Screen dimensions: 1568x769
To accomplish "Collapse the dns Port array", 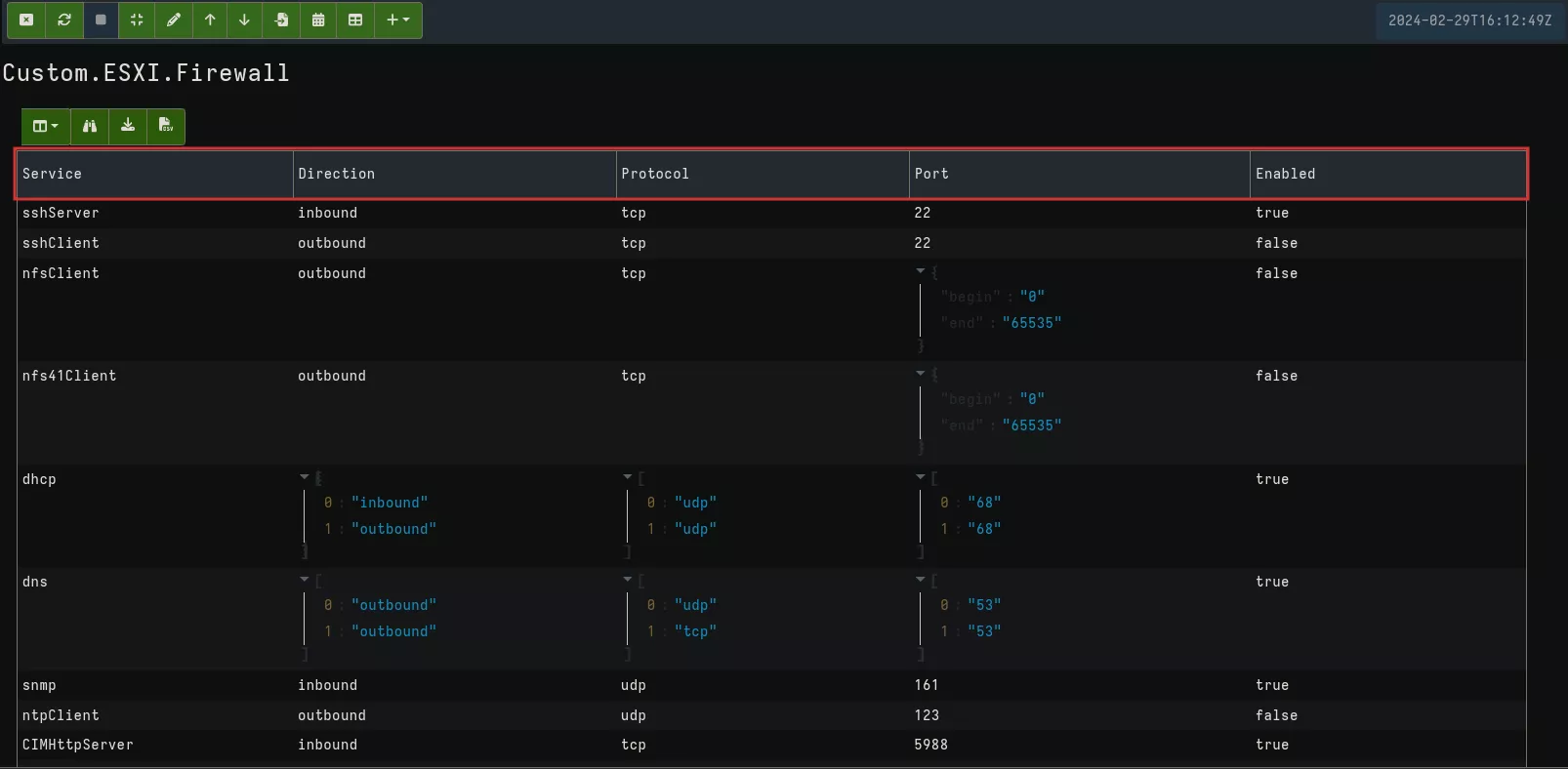I will click(921, 580).
